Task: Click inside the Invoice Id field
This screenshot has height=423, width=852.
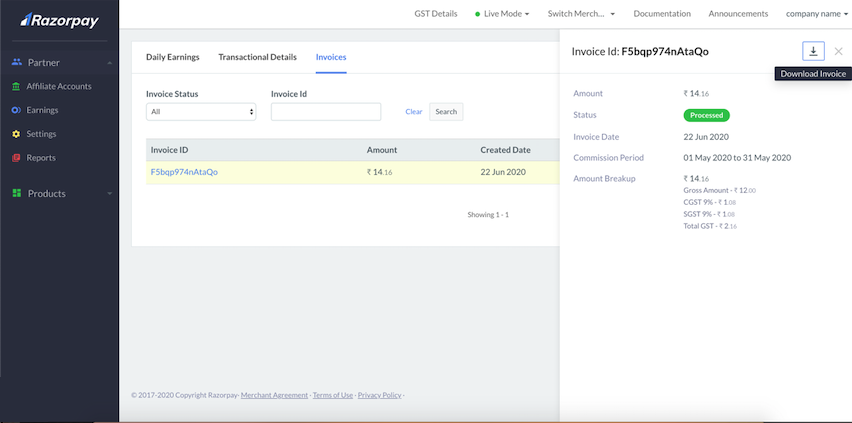Action: (325, 112)
